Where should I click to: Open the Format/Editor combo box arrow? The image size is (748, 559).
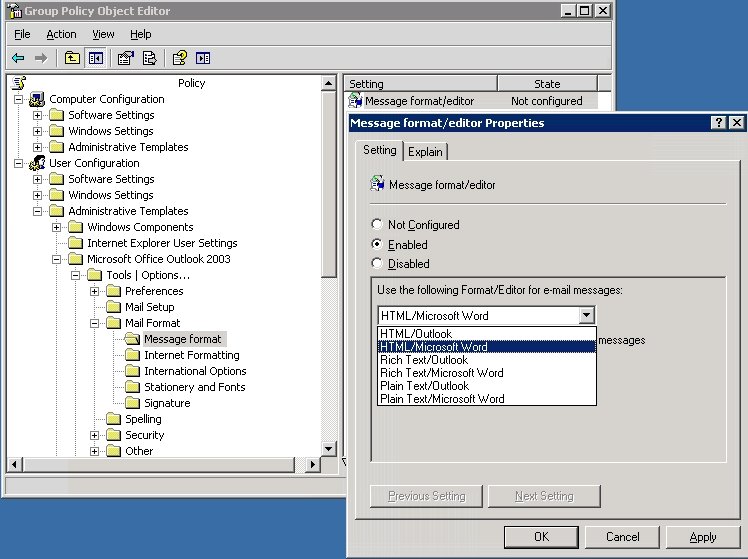[x=586, y=315]
